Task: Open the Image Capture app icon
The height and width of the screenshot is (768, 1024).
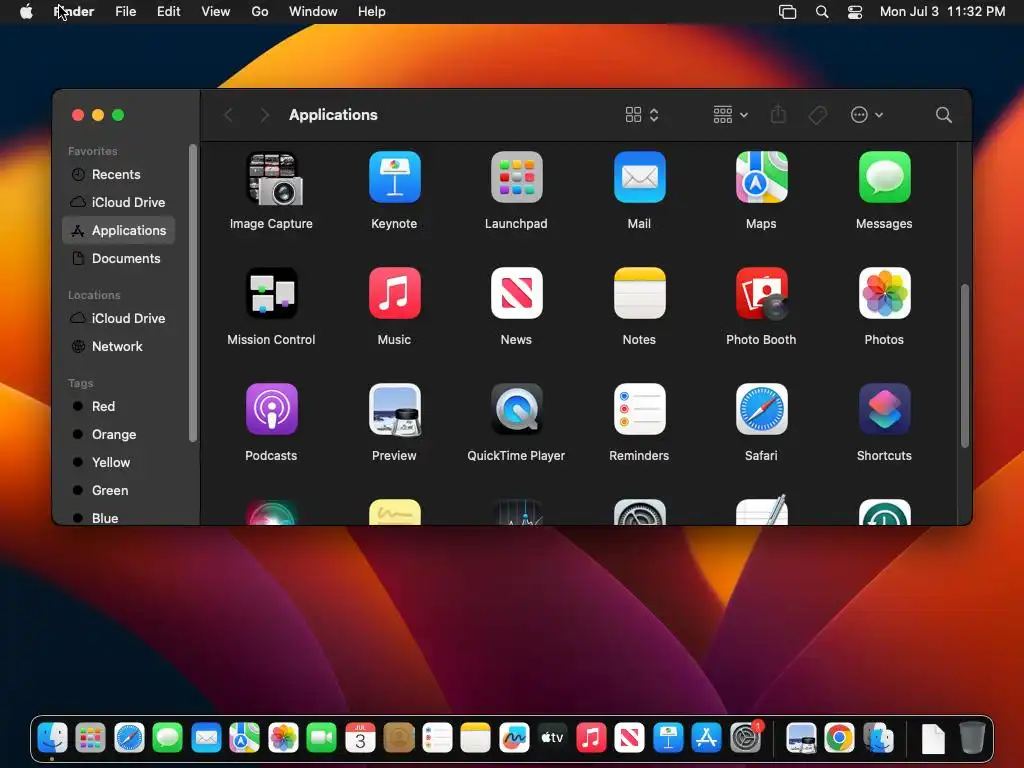Action: pos(274,179)
